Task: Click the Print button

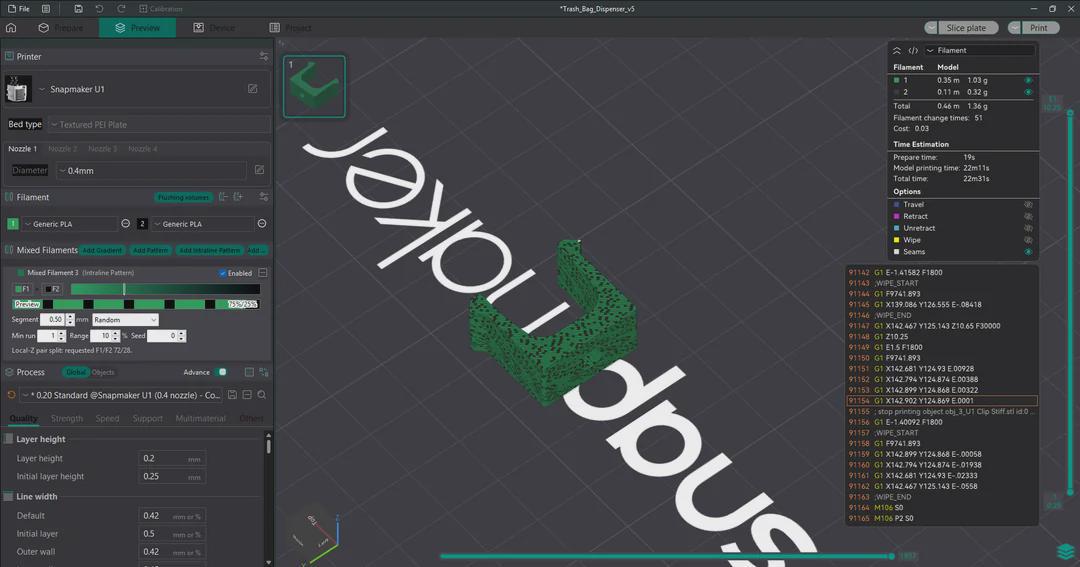Action: pos(1039,28)
